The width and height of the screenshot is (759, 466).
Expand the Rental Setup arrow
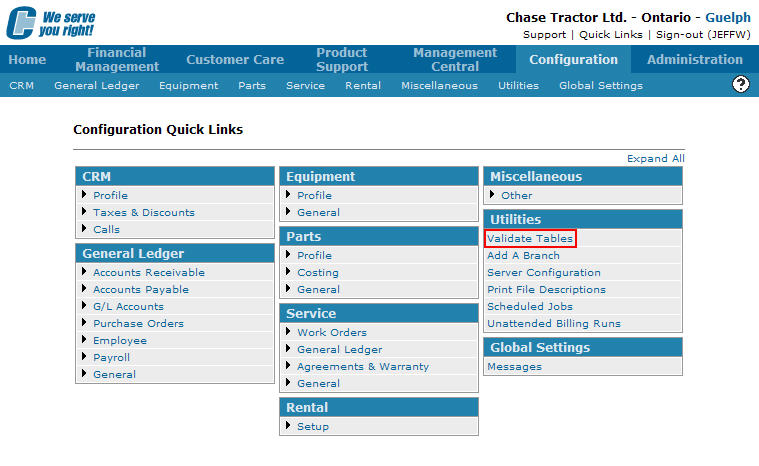click(x=288, y=425)
